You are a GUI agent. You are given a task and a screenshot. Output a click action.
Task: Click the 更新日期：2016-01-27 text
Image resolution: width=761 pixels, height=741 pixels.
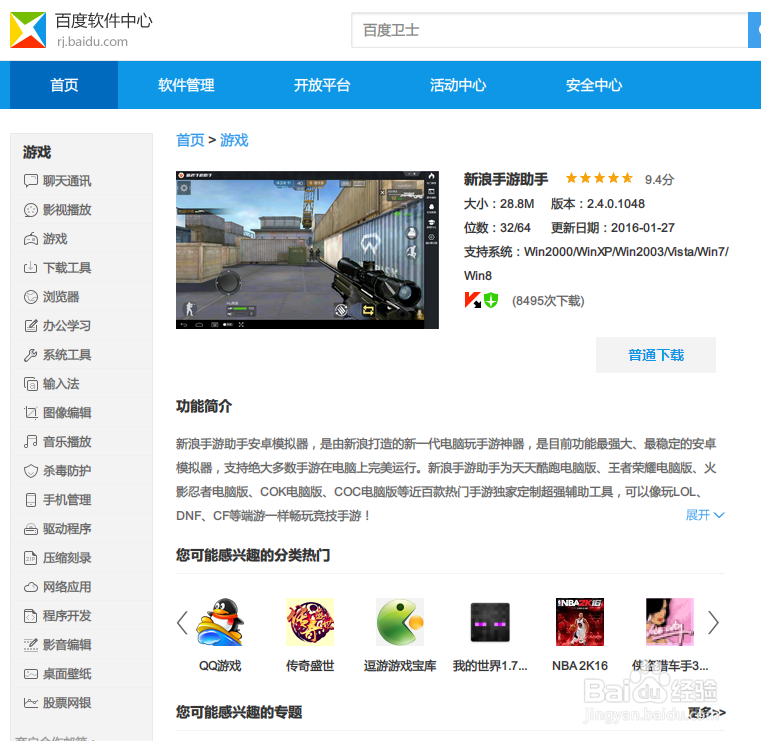pos(612,228)
